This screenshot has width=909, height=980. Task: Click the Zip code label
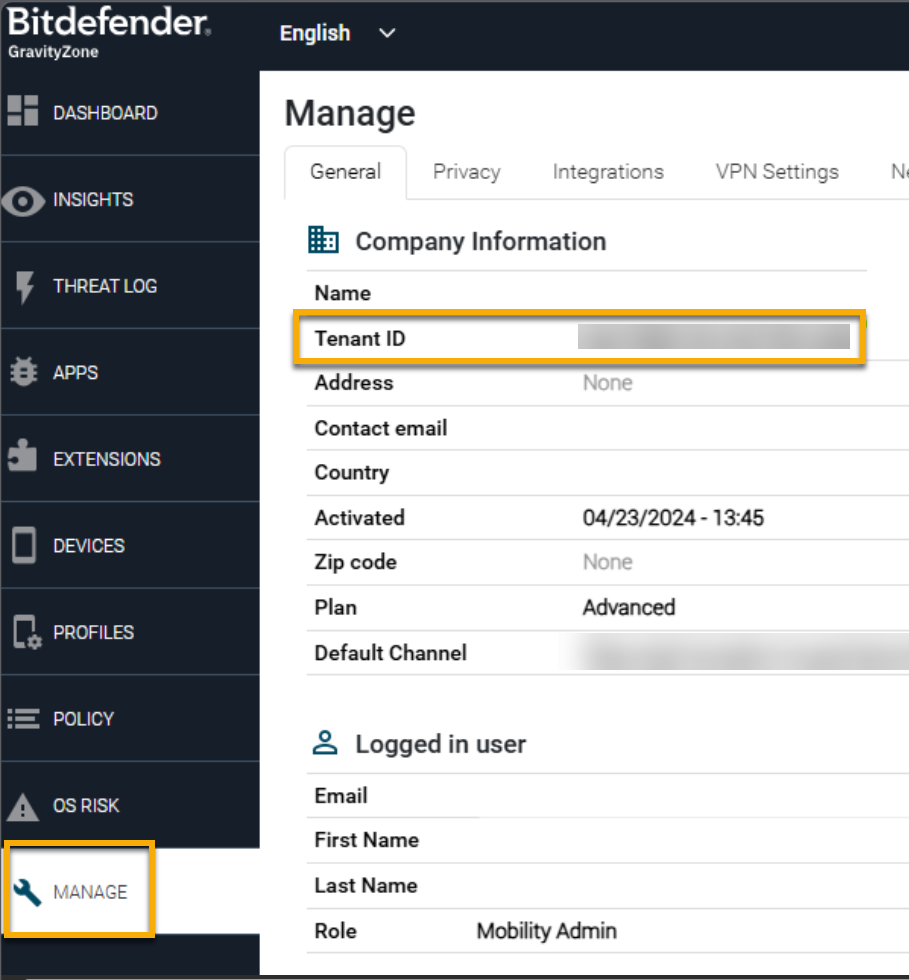pyautogui.click(x=355, y=562)
